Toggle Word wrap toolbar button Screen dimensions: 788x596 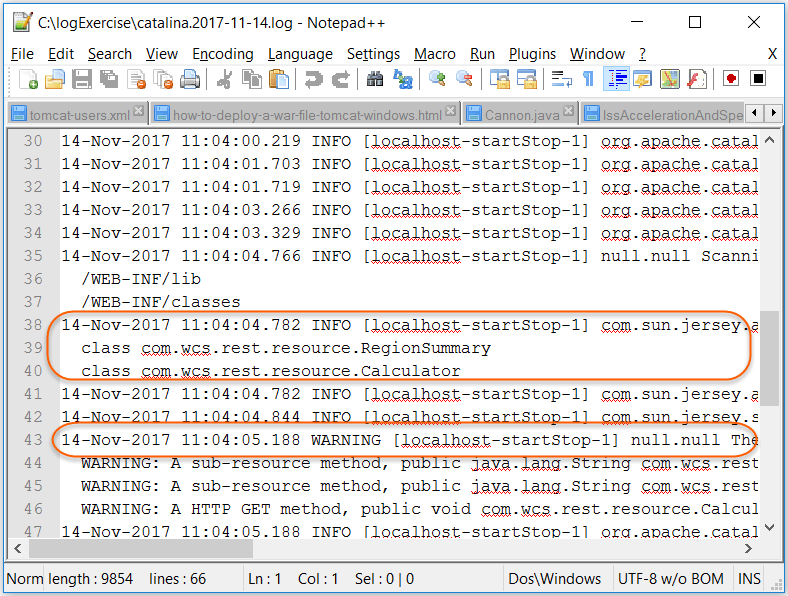point(561,79)
